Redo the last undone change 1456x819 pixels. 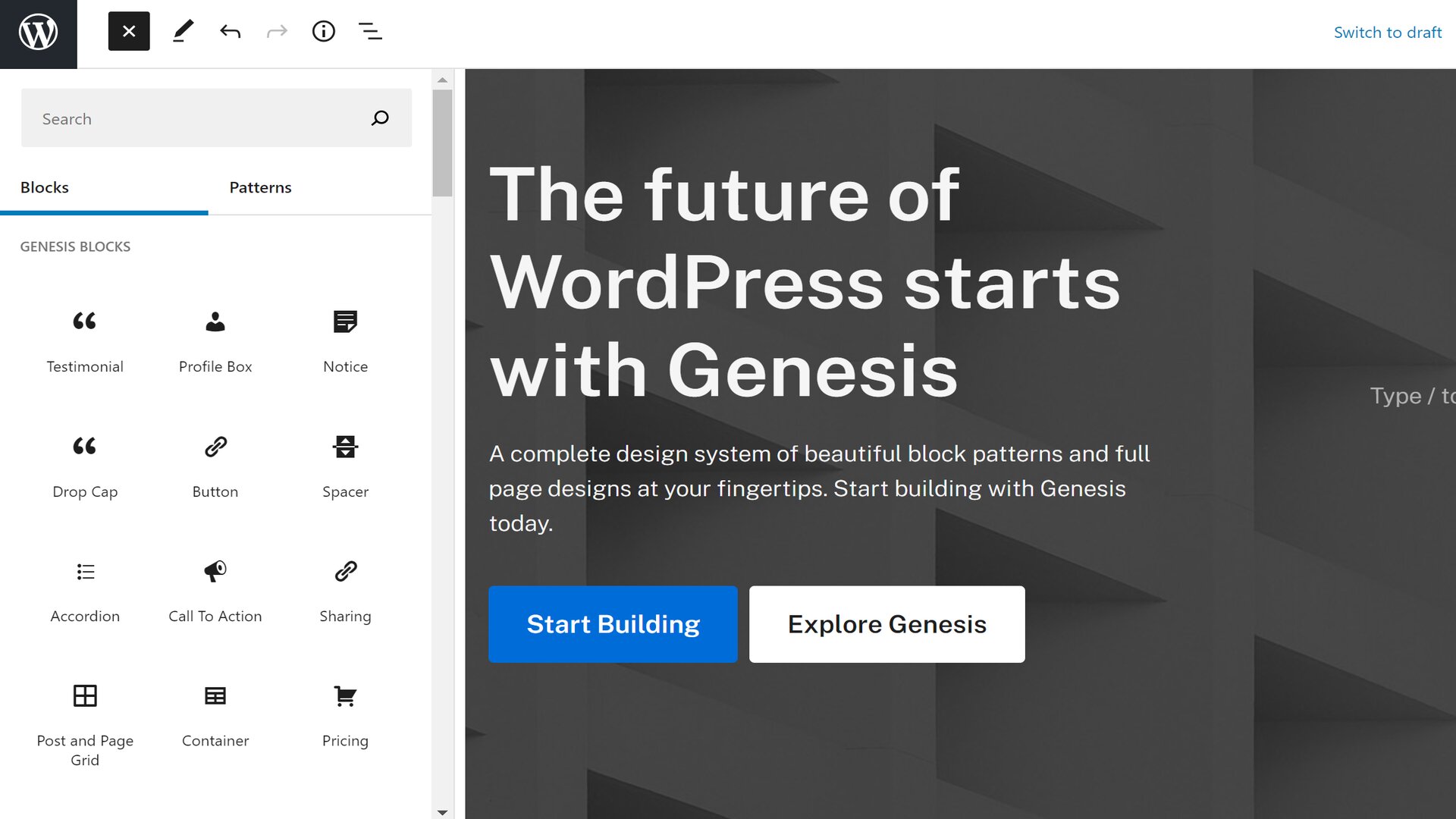click(x=277, y=31)
